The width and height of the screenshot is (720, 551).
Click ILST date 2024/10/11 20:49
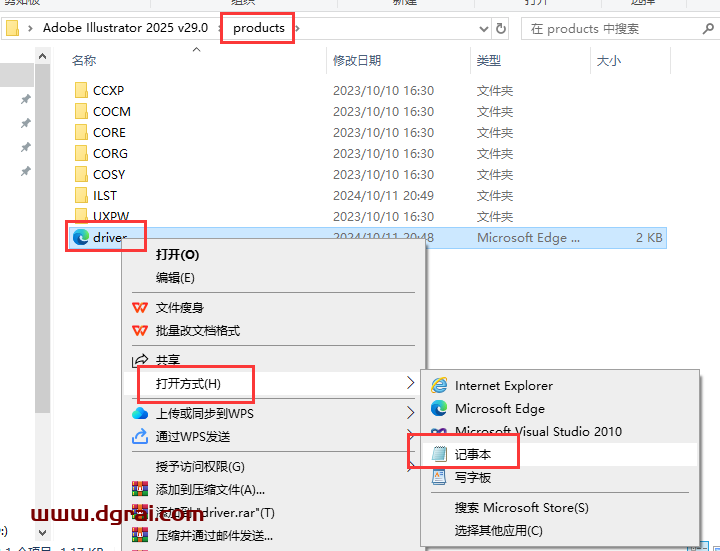(383, 196)
